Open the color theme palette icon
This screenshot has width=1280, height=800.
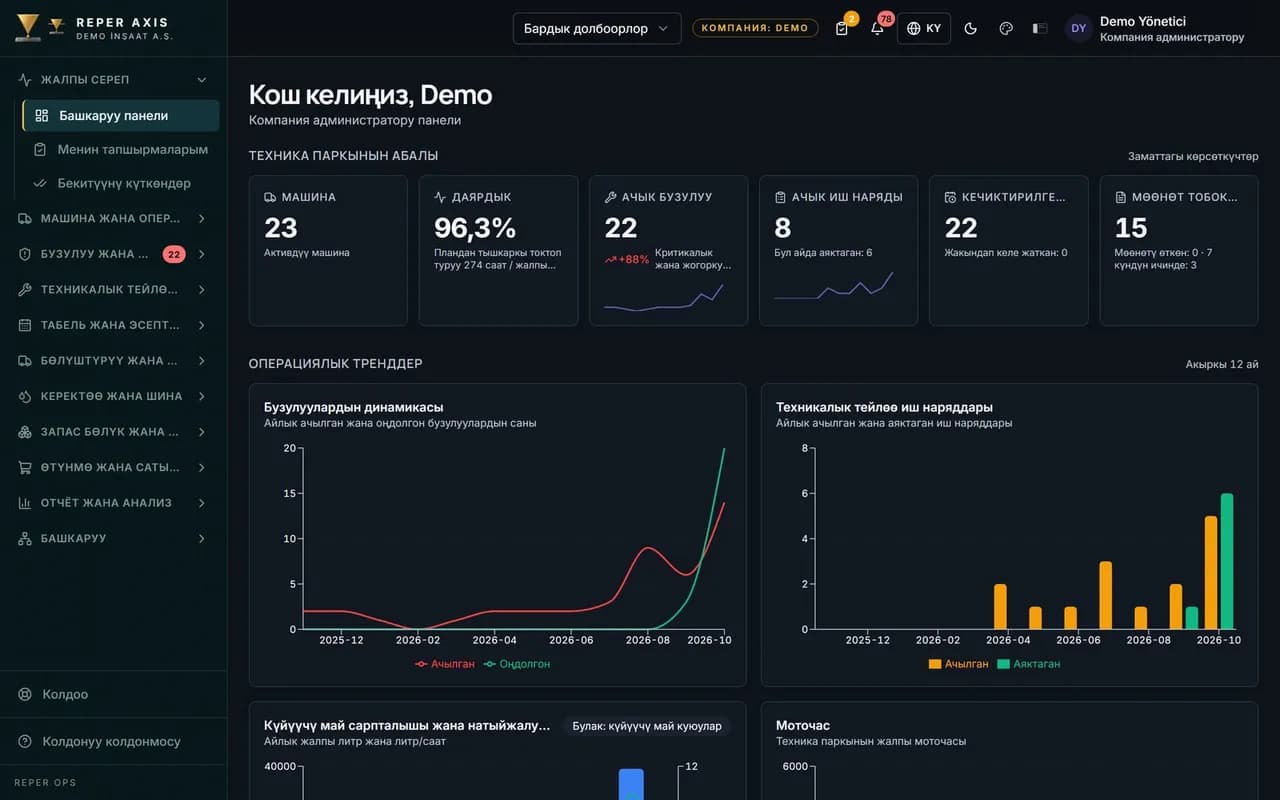pos(1006,28)
